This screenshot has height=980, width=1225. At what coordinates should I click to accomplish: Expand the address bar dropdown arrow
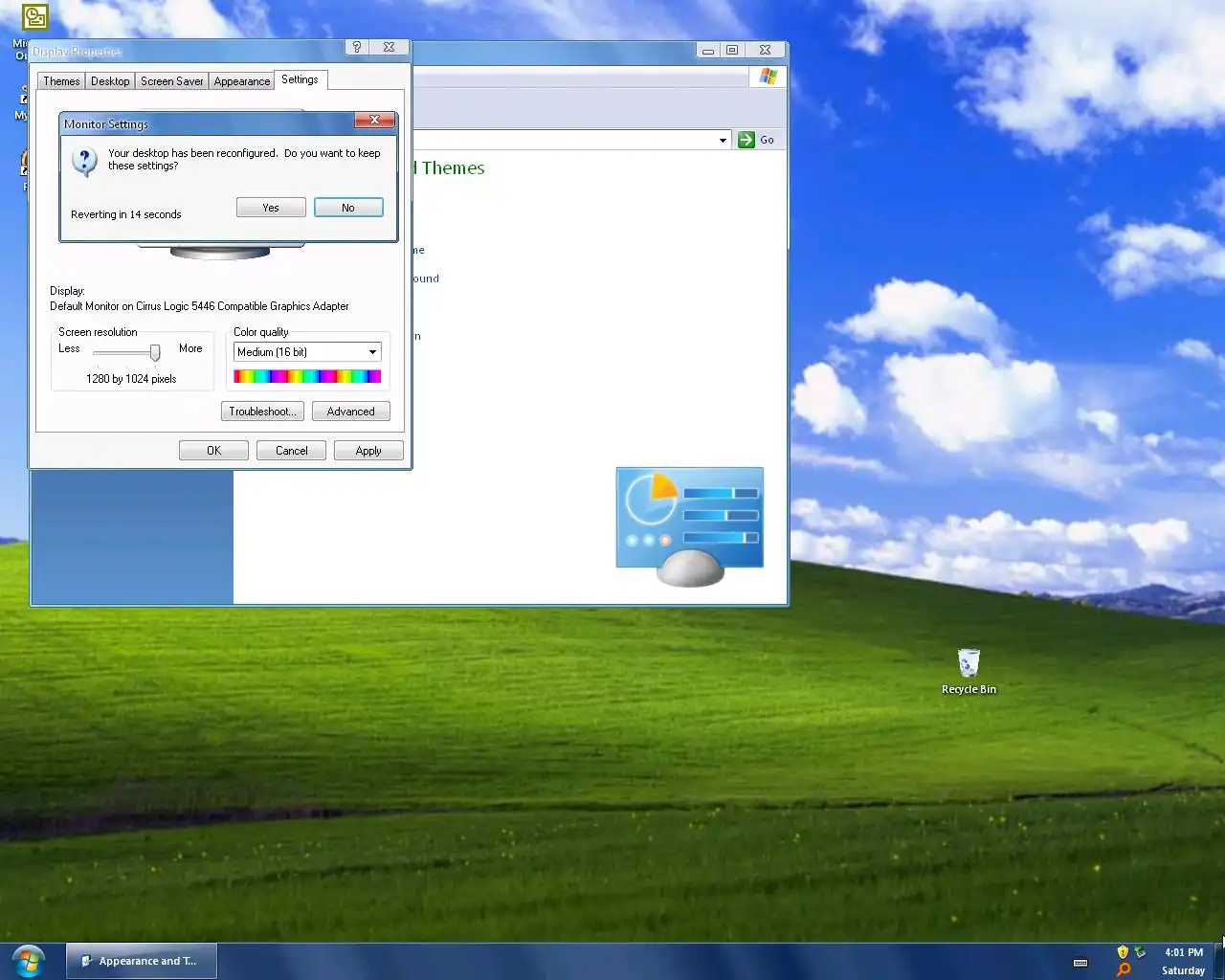click(x=723, y=140)
